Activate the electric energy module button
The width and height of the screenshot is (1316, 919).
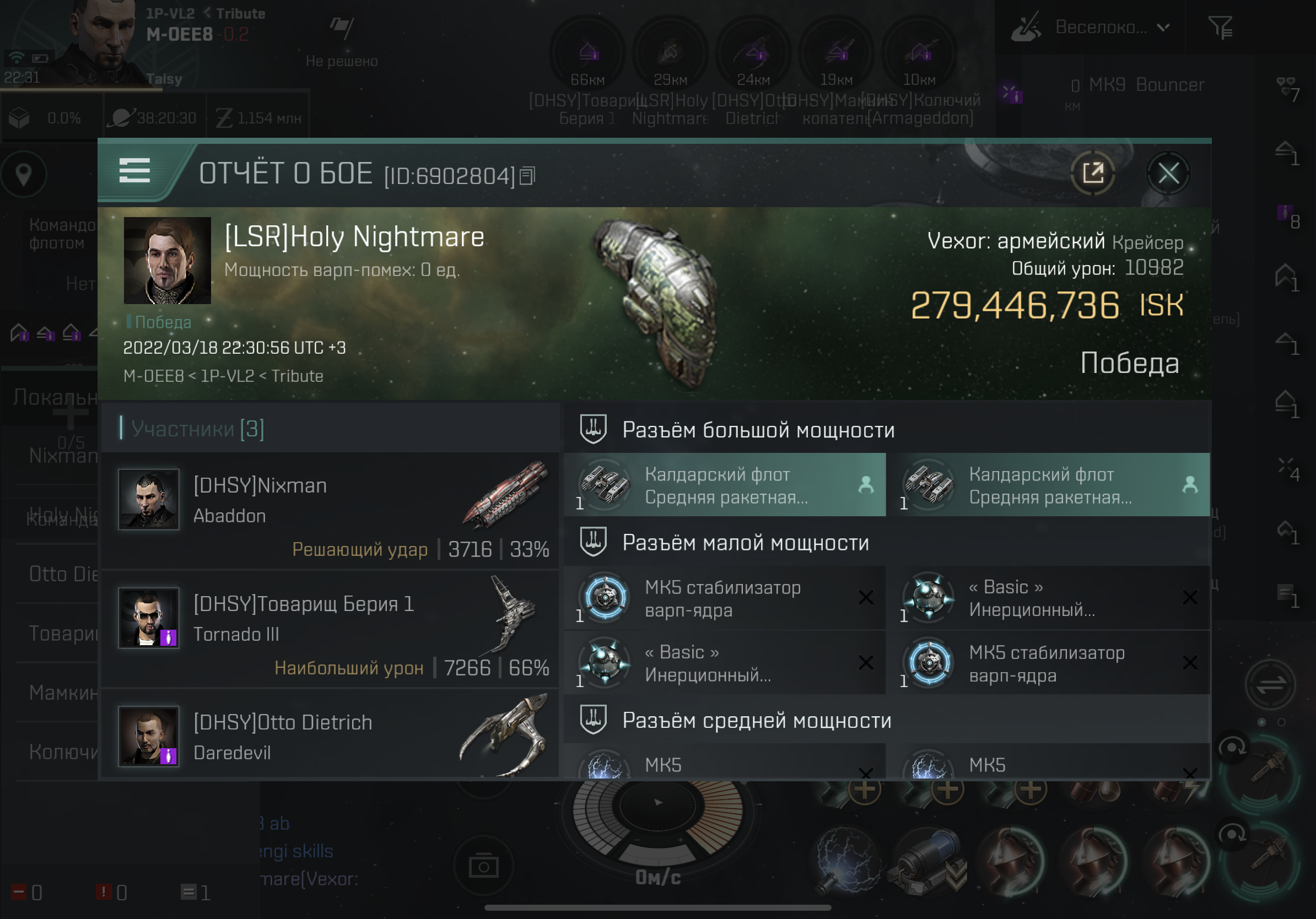(x=847, y=862)
